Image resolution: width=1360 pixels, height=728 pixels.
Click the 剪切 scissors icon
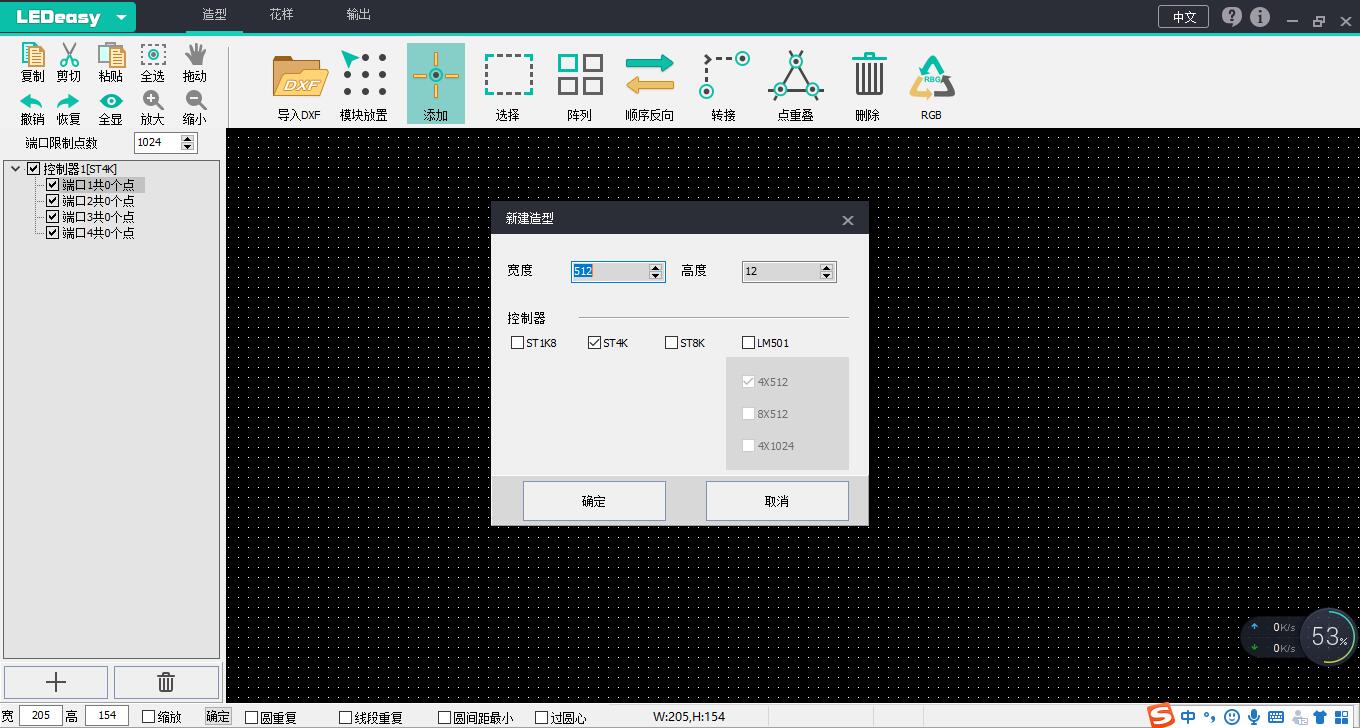point(69,55)
